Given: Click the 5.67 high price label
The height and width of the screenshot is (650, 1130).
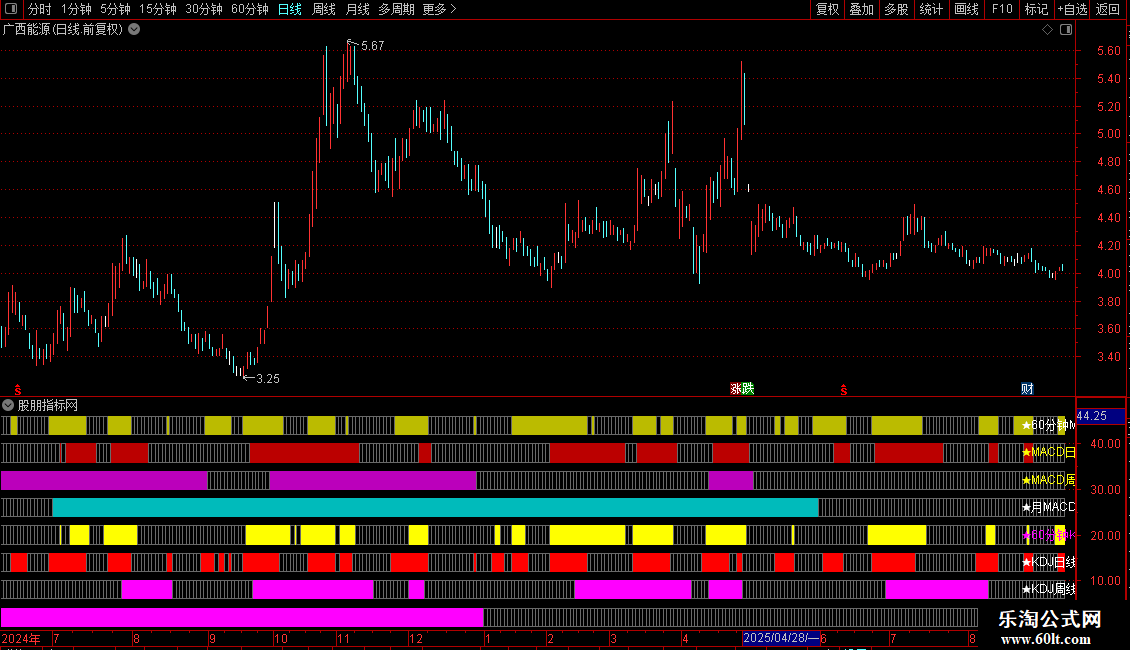Looking at the screenshot, I should point(373,45).
